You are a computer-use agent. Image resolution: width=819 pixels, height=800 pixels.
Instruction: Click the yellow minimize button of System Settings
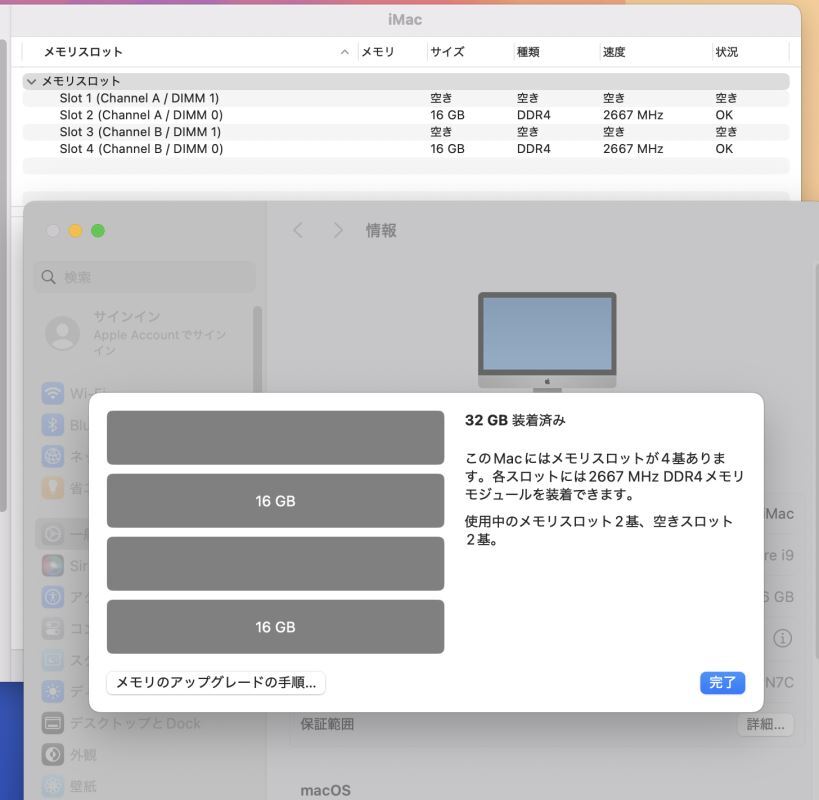point(75,231)
